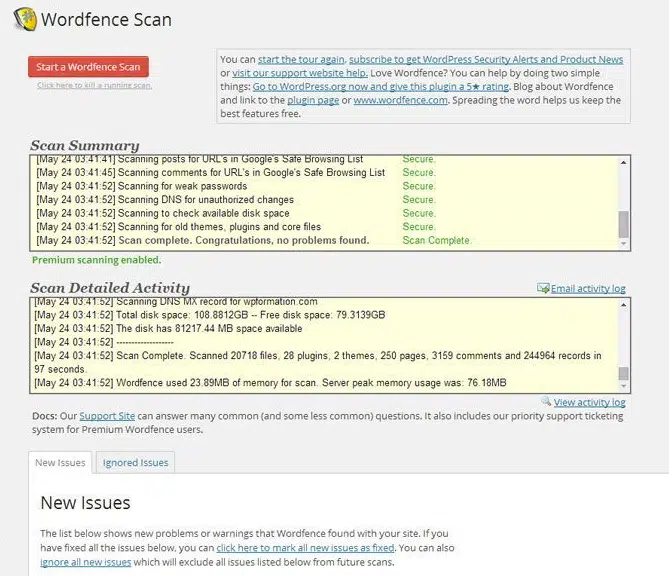Viewport: 669px width, 576px height.
Task: Click the 'ignore all new issues' link
Action: pyautogui.click(x=86, y=562)
